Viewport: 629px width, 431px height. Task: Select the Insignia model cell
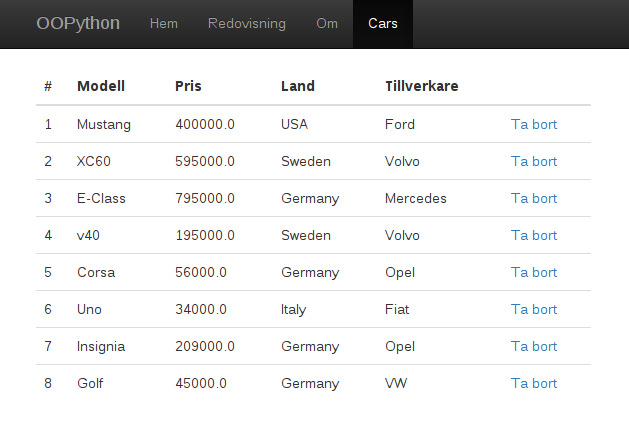101,346
